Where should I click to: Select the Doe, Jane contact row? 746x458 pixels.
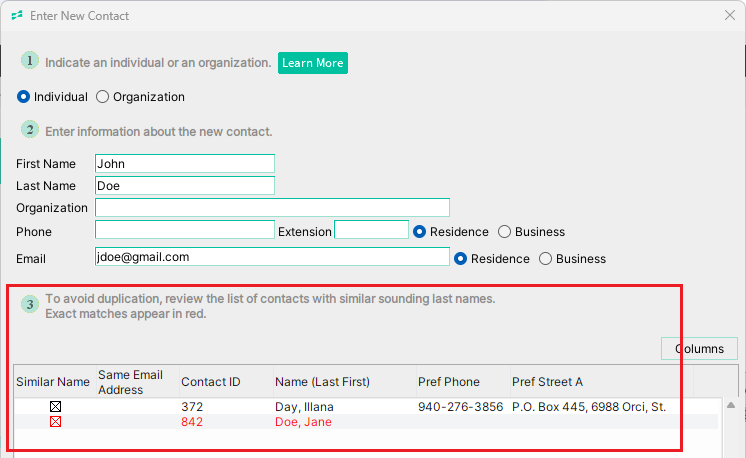tap(365, 422)
